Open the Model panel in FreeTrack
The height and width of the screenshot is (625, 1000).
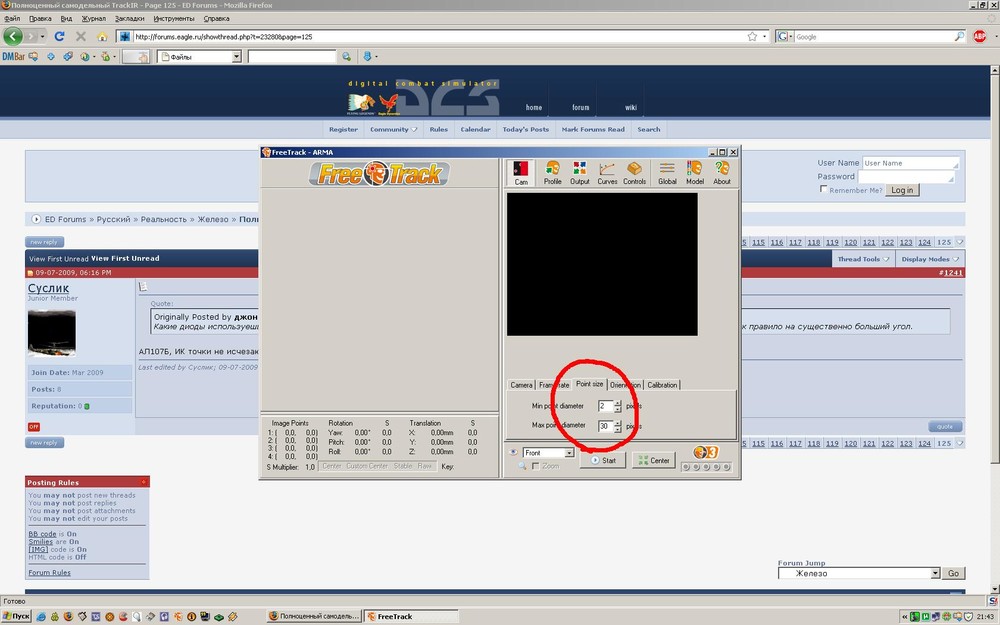tap(695, 173)
